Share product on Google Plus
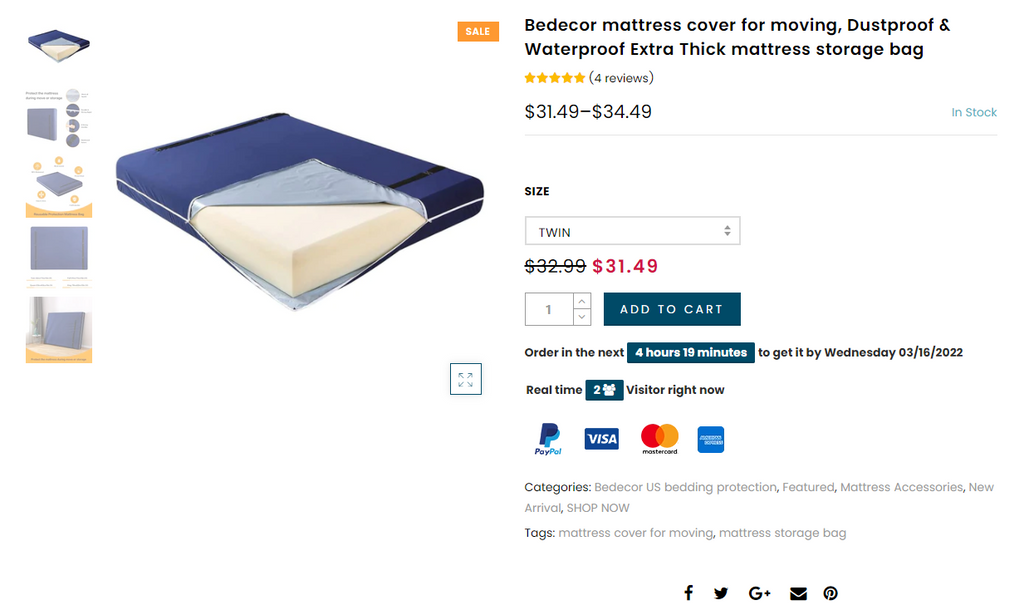 [759, 593]
